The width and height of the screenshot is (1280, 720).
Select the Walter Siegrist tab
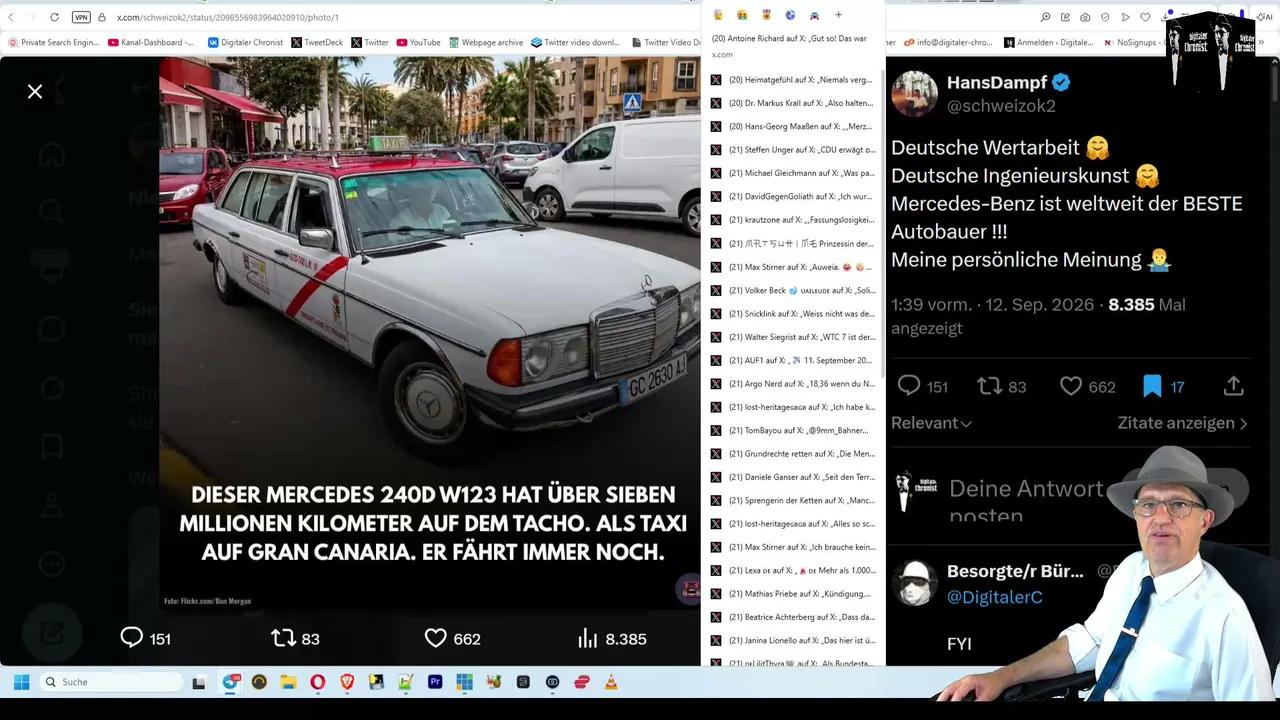click(x=792, y=337)
